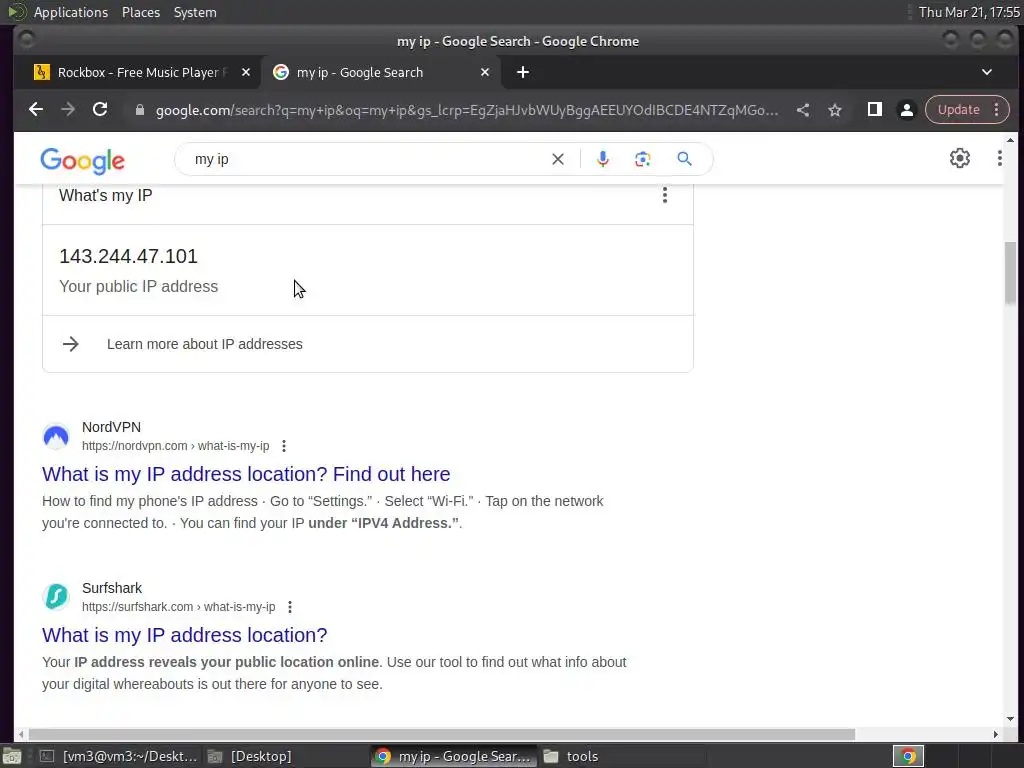Click the Thu Mar 21 clock
The image size is (1024, 768).
pyautogui.click(x=969, y=12)
